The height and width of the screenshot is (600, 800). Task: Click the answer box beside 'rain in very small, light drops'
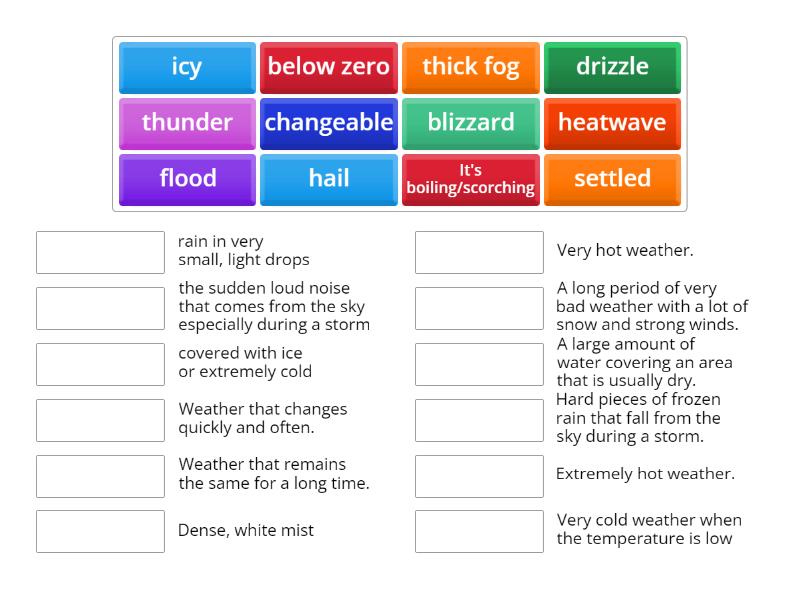tap(99, 251)
